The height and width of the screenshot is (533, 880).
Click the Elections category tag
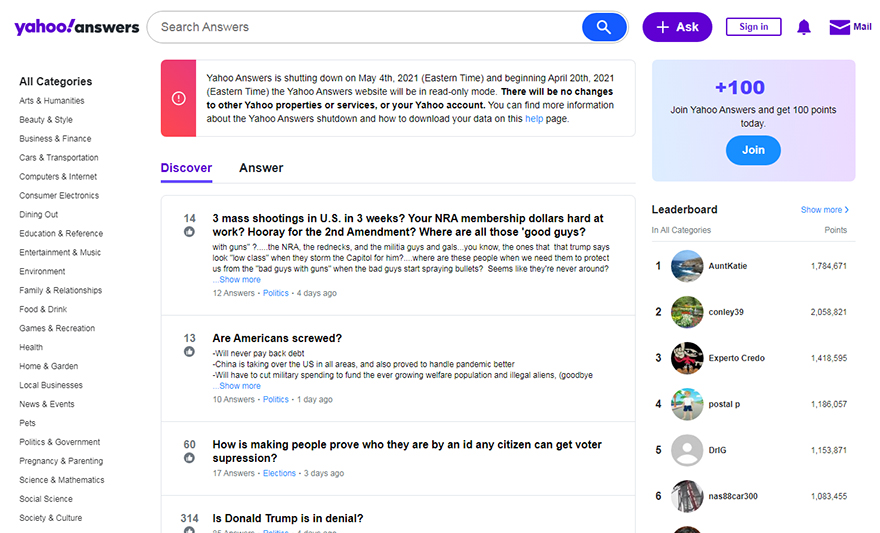(279, 473)
